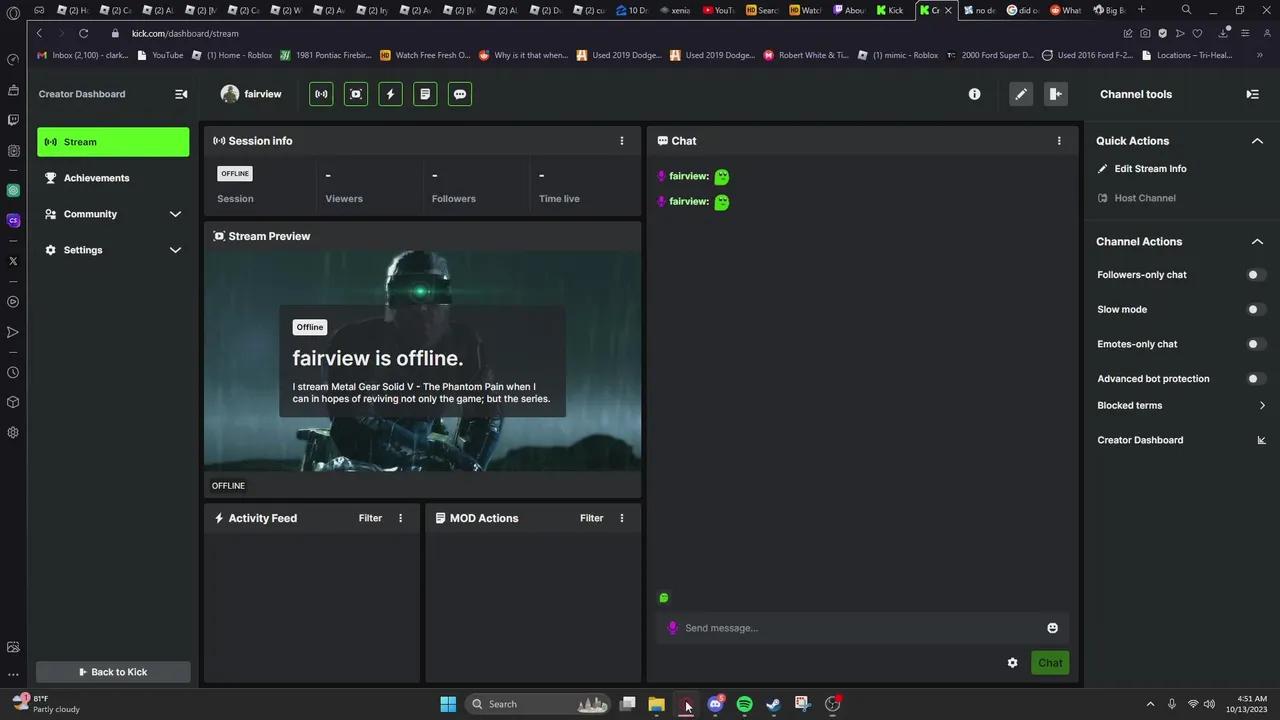Image resolution: width=1280 pixels, height=720 pixels.
Task: Open the Roblox Home bookmark
Action: point(232,55)
